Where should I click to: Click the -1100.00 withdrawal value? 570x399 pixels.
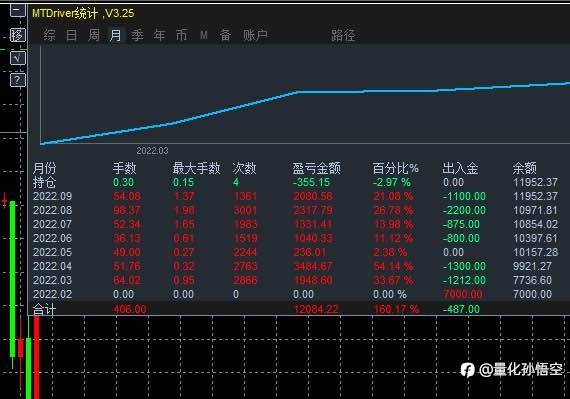(464, 196)
